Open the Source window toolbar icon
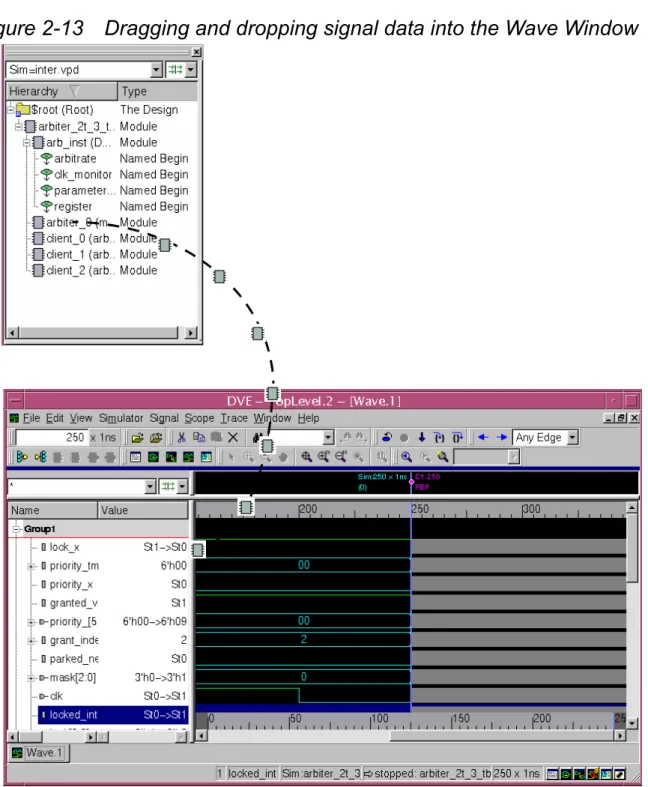648x787 pixels. click(136, 457)
